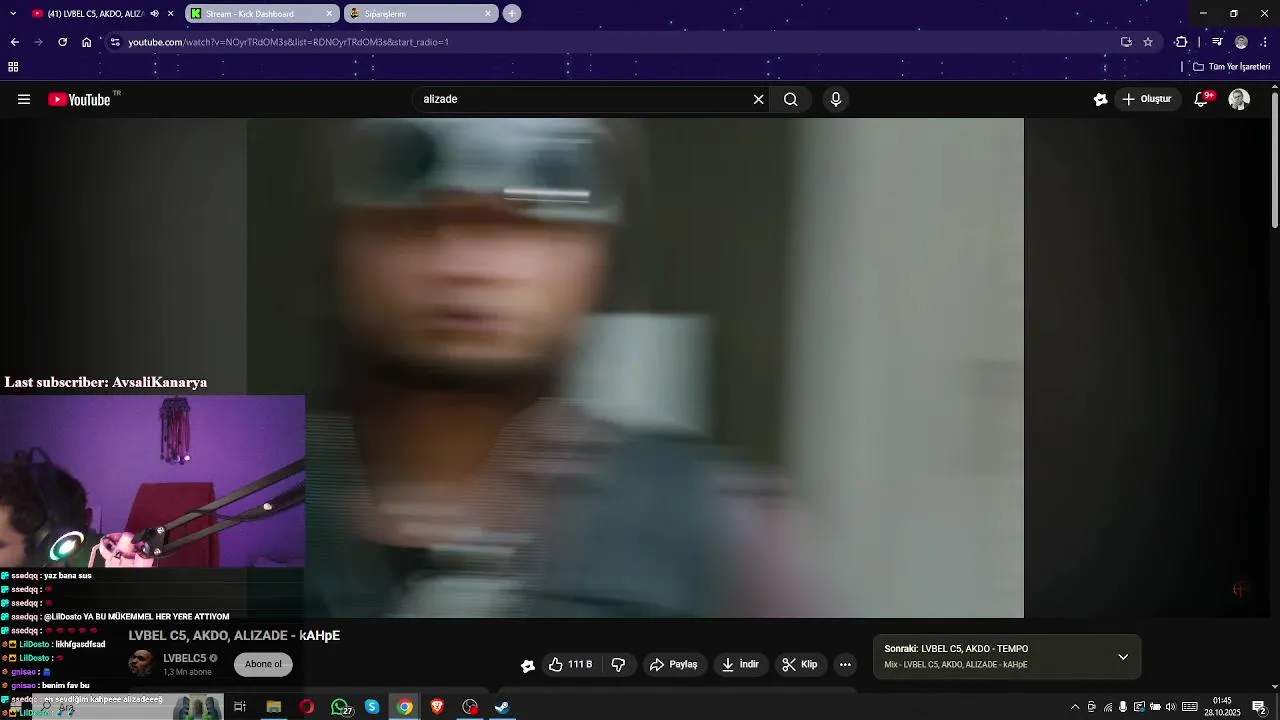Open the YouTube hamburger guide menu
This screenshot has width=1280, height=720.
pyautogui.click(x=24, y=99)
